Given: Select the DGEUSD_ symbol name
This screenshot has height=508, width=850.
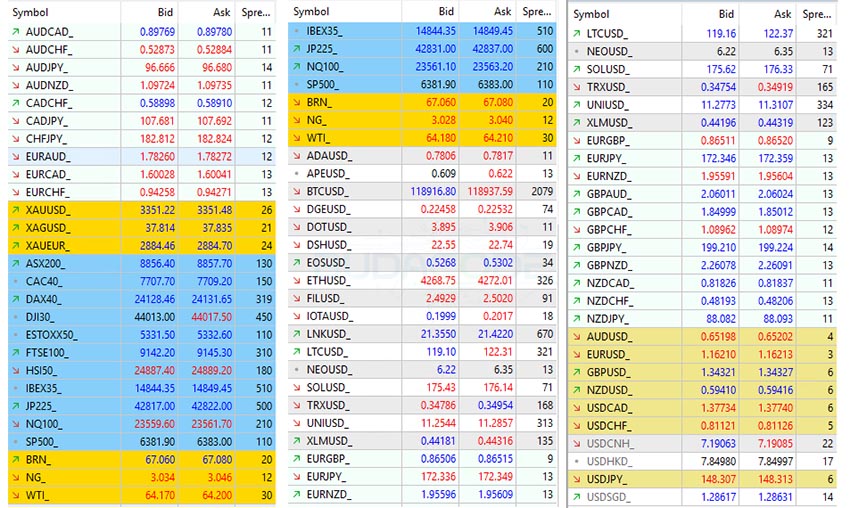Looking at the screenshot, I should point(329,210).
